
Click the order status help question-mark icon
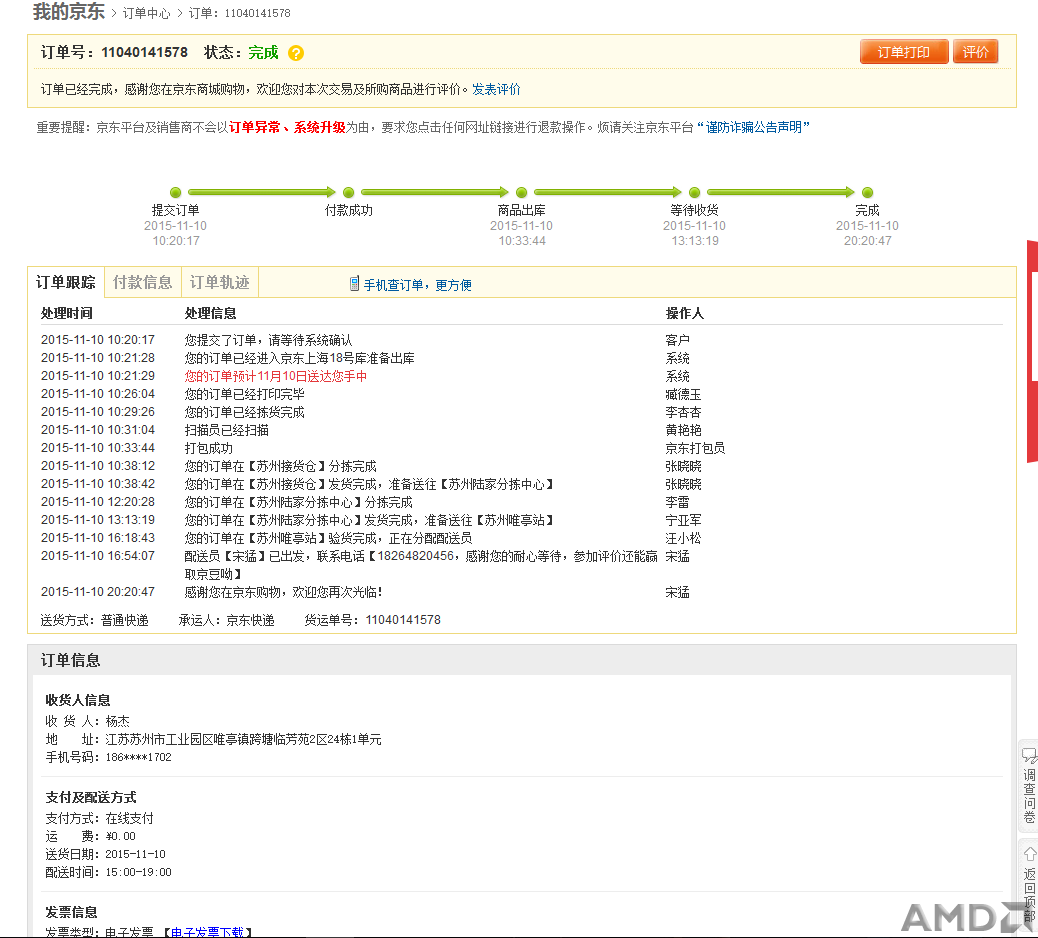(296, 53)
